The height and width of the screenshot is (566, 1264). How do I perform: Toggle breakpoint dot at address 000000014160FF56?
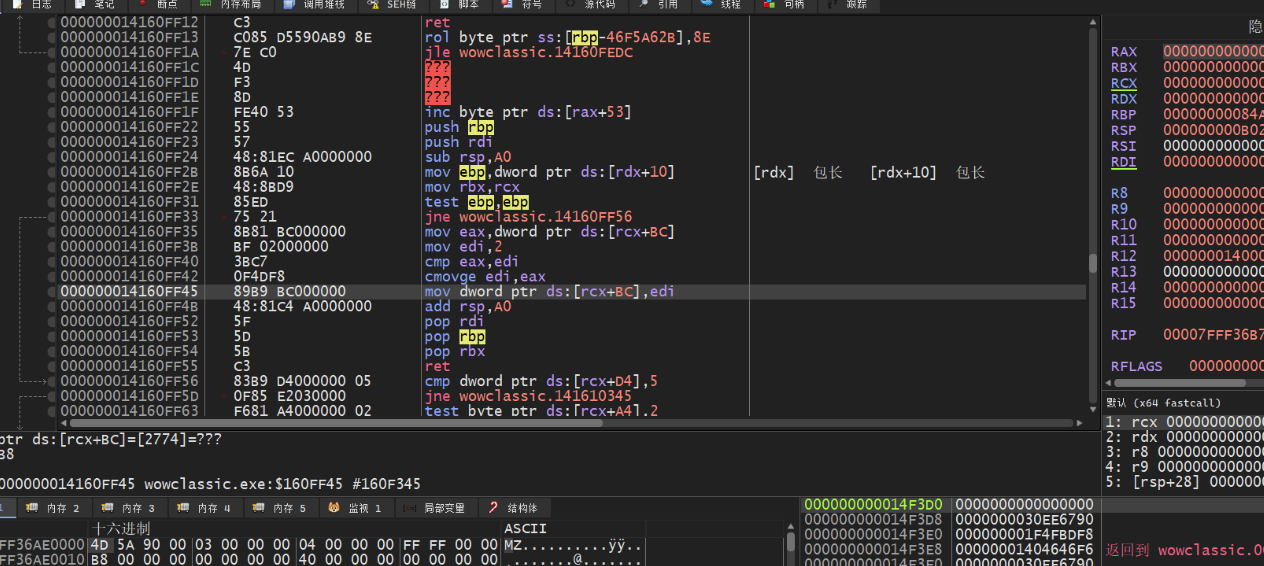(52, 381)
